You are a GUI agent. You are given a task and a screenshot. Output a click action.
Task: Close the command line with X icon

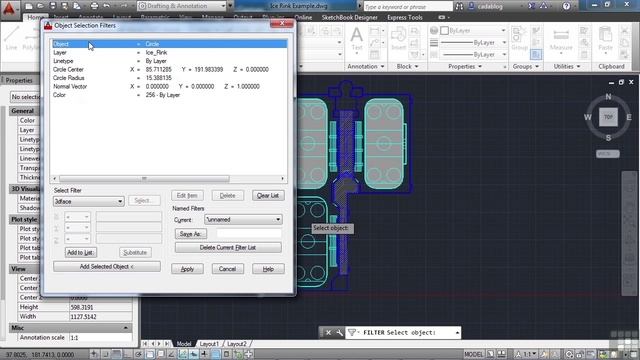pyautogui.click(x=328, y=333)
